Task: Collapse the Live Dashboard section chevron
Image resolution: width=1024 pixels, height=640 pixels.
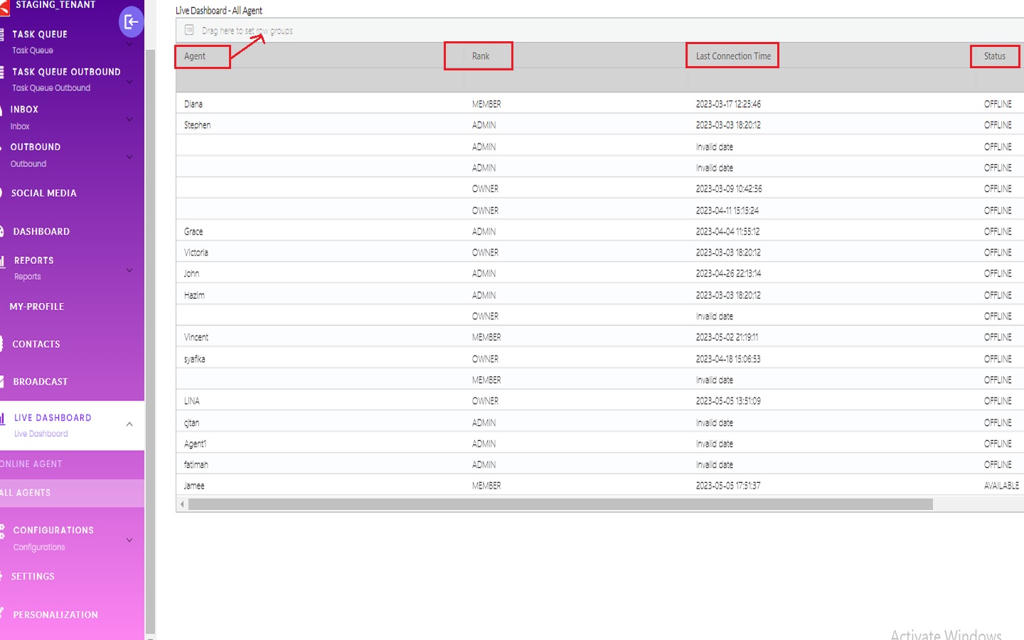Action: [x=129, y=425]
